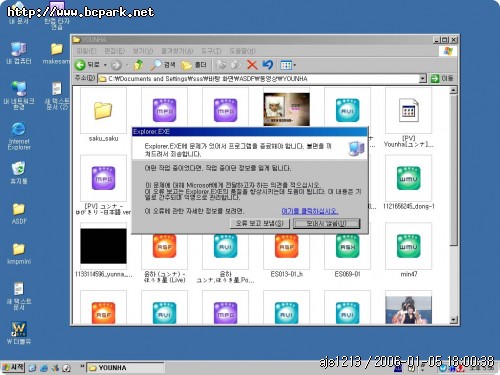Select the MPG file labeled [PV] ユンナ
This screenshot has height=375, width=500.
103,178
